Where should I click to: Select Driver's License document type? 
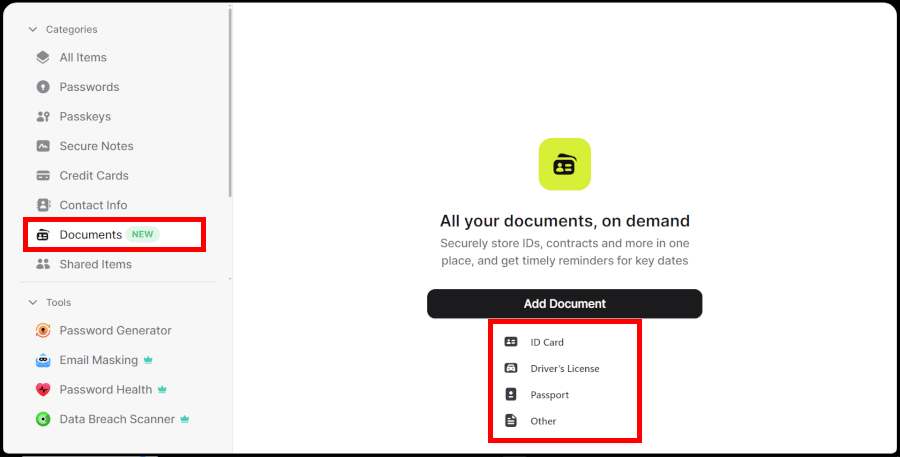coord(564,369)
